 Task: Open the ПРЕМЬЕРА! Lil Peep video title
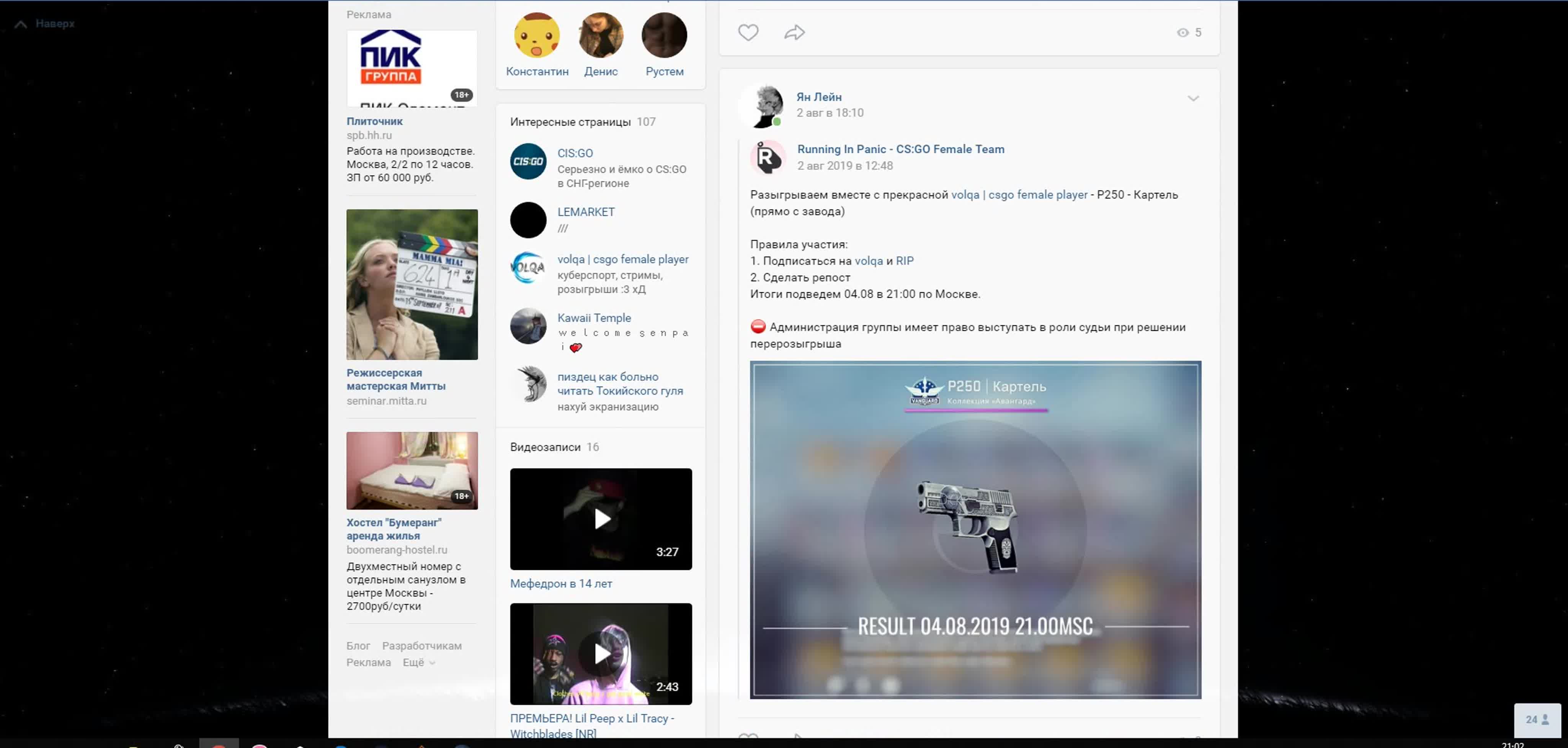(x=592, y=726)
